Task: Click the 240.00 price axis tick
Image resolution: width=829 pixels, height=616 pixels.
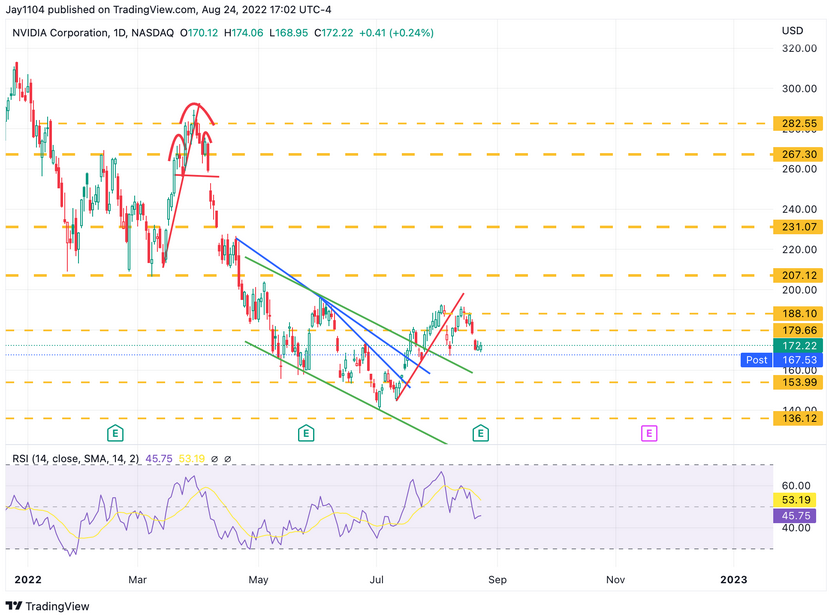Action: pyautogui.click(x=799, y=209)
